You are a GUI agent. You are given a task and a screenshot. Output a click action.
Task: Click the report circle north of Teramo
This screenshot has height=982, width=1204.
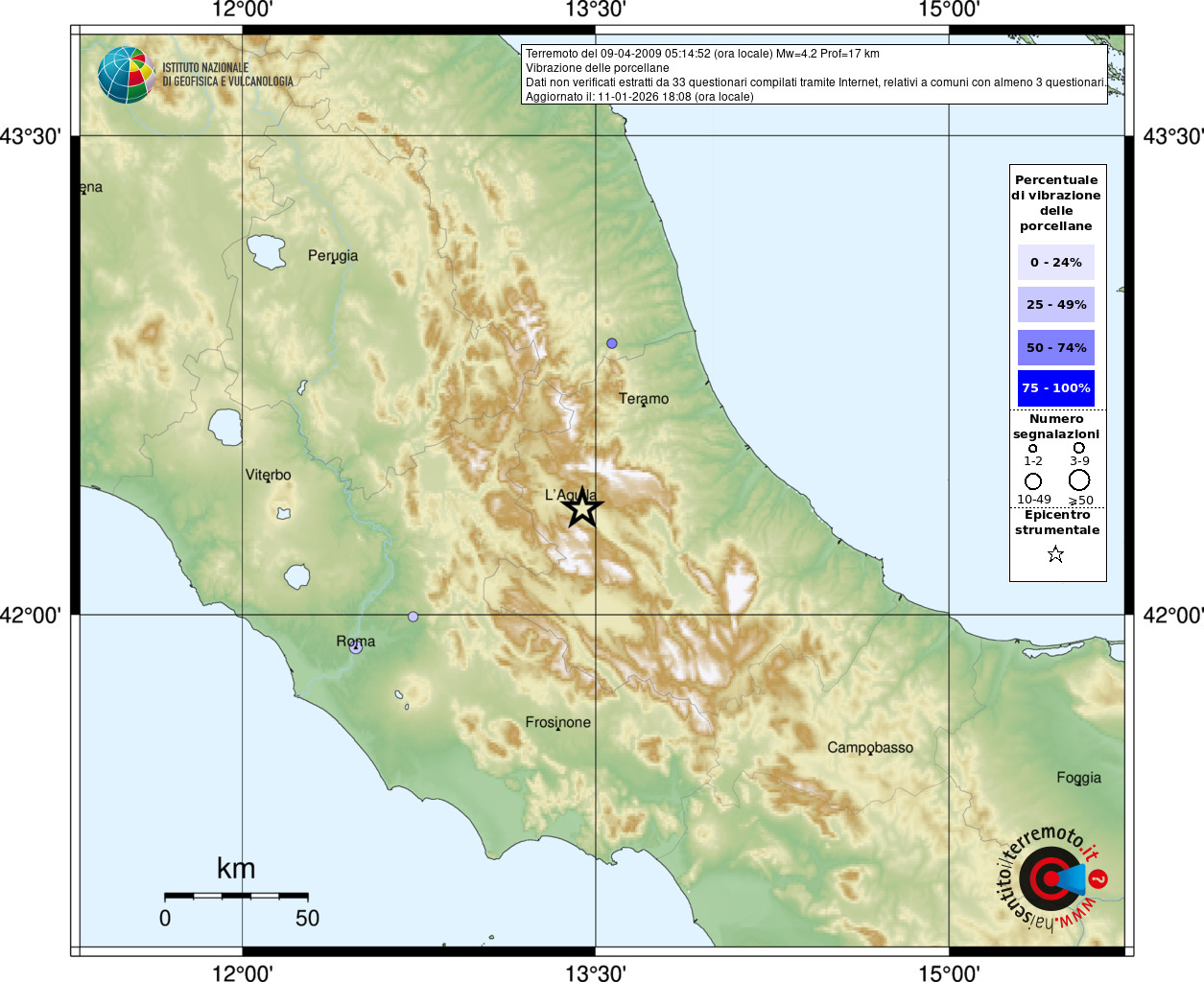(x=612, y=343)
